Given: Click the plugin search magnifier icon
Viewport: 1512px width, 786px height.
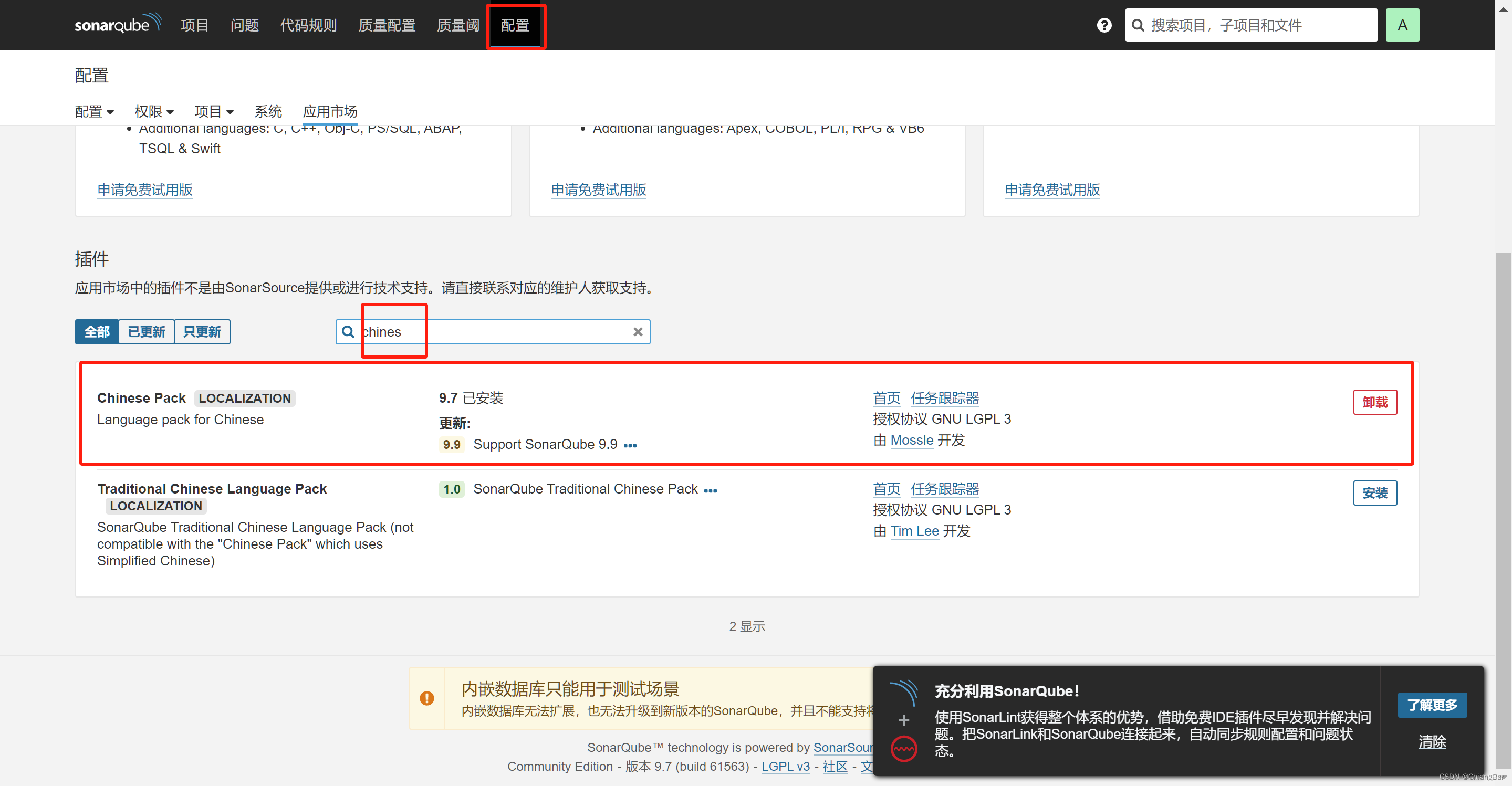Looking at the screenshot, I should [x=348, y=332].
